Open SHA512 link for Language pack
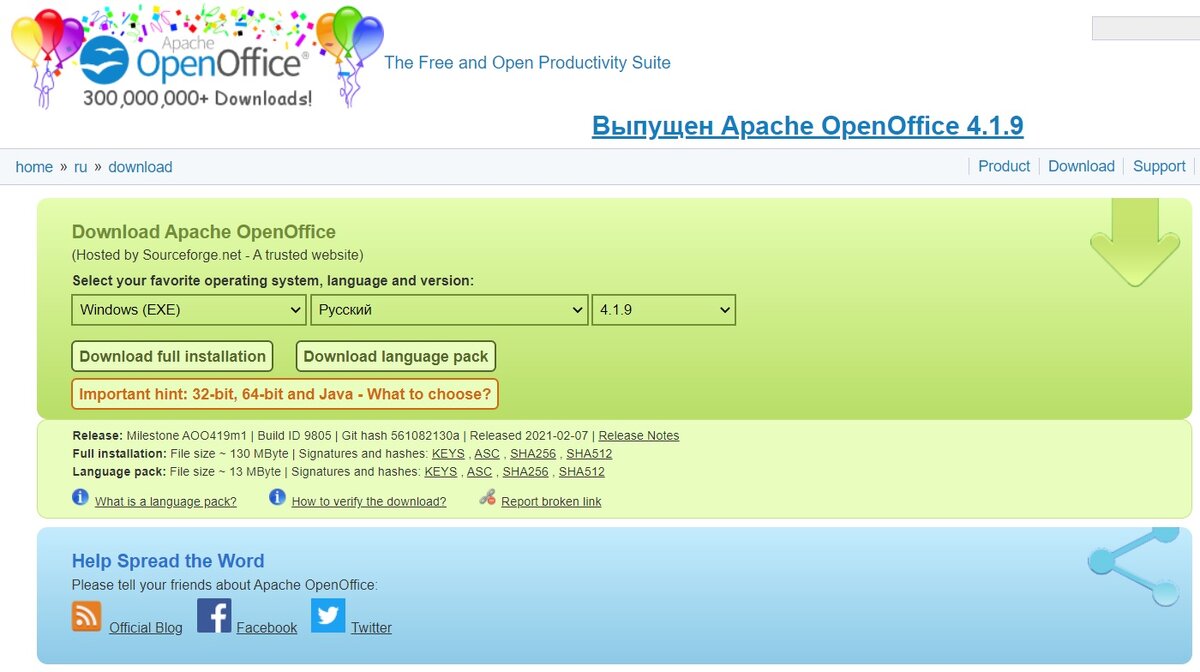1200x672 pixels. 582,472
